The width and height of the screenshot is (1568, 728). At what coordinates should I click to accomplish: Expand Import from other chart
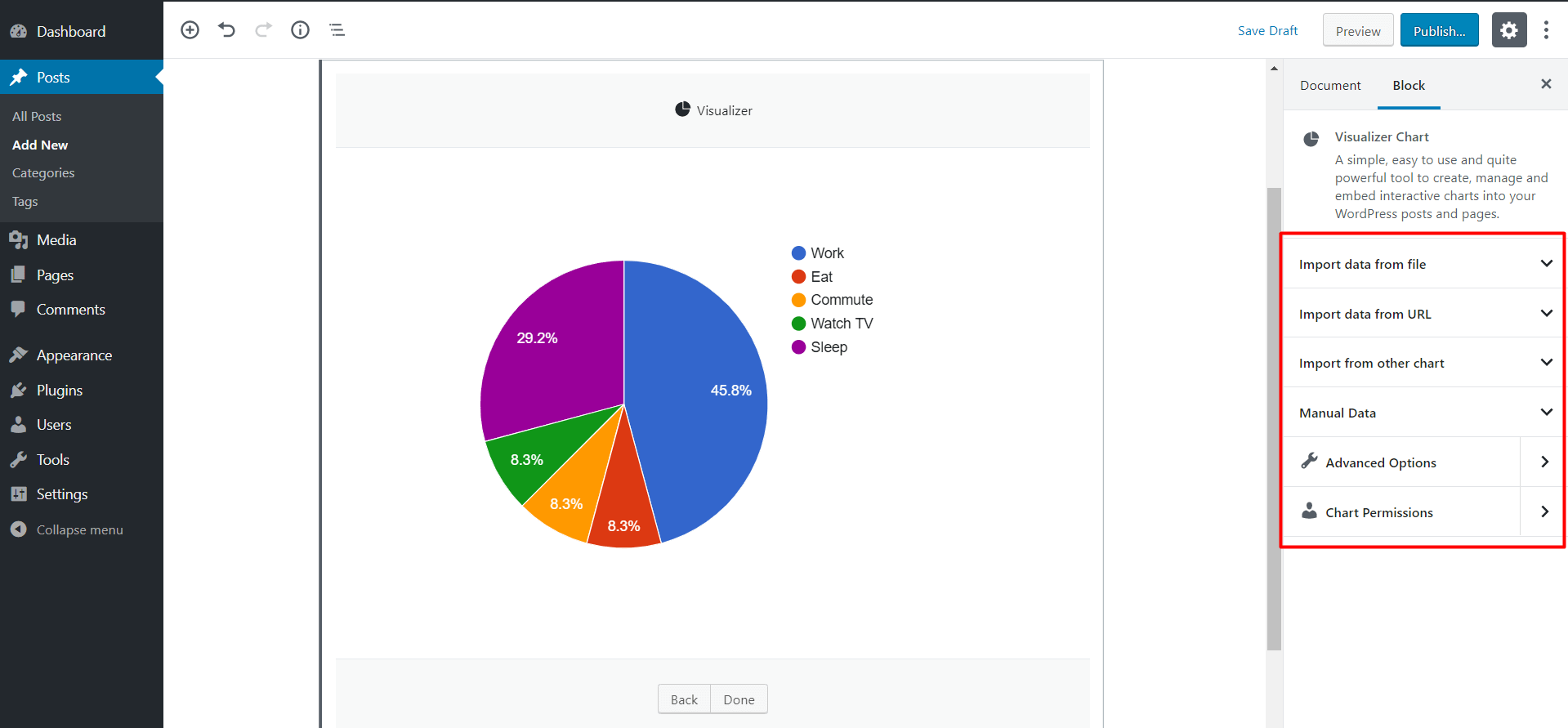1422,363
